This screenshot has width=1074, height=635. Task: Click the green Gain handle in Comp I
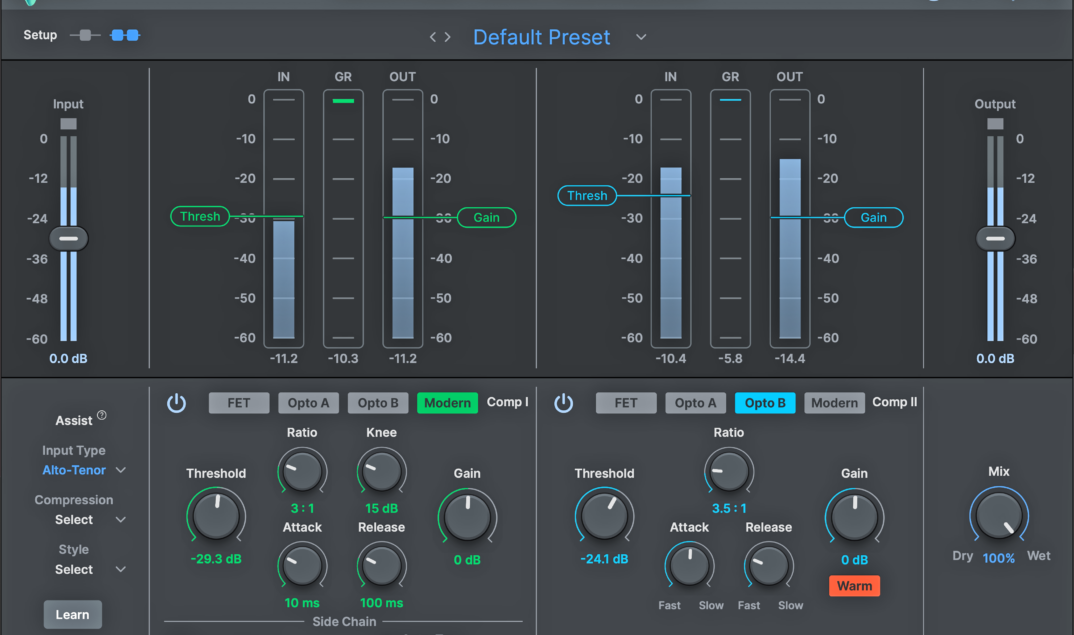pyautogui.click(x=486, y=218)
